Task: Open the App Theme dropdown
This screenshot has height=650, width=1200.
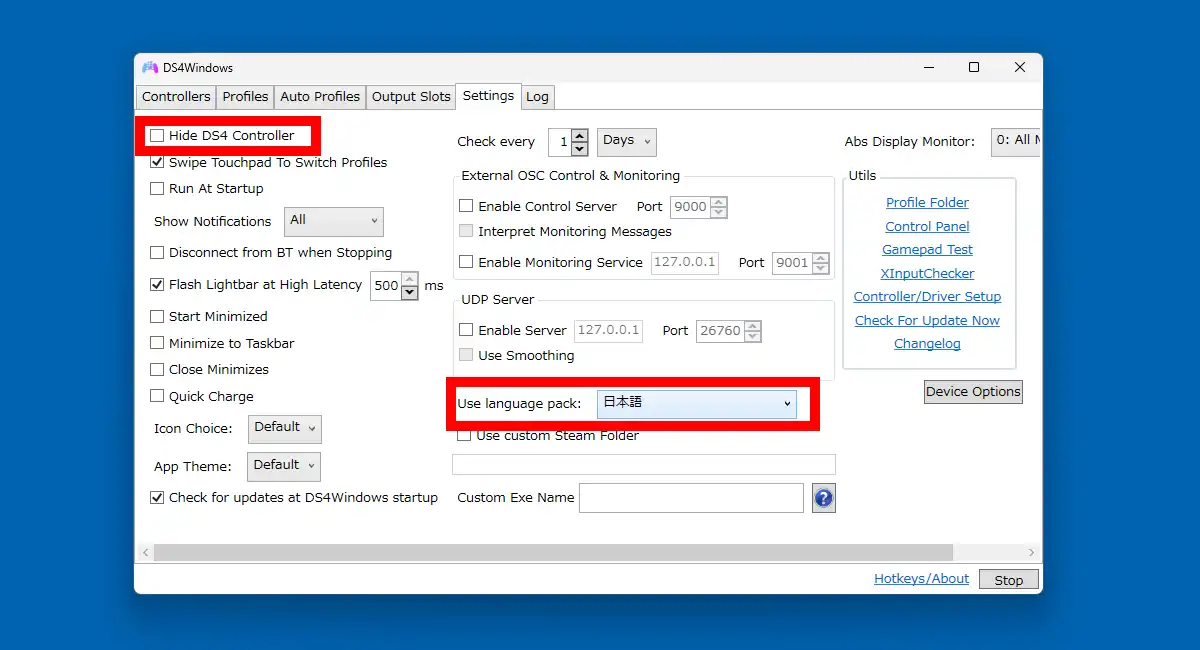Action: tap(285, 466)
